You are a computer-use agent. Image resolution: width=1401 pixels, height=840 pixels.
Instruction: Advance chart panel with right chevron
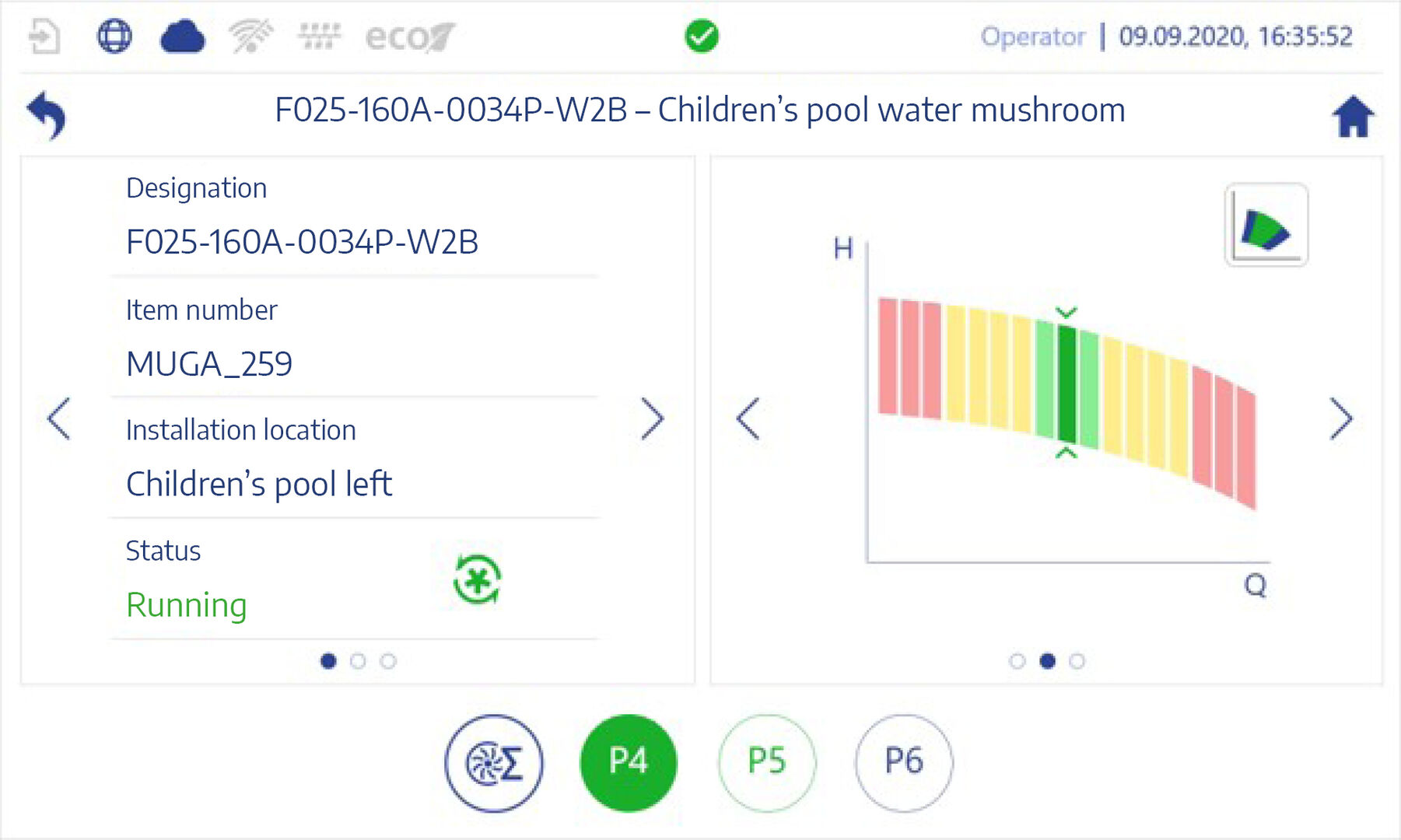(1340, 419)
